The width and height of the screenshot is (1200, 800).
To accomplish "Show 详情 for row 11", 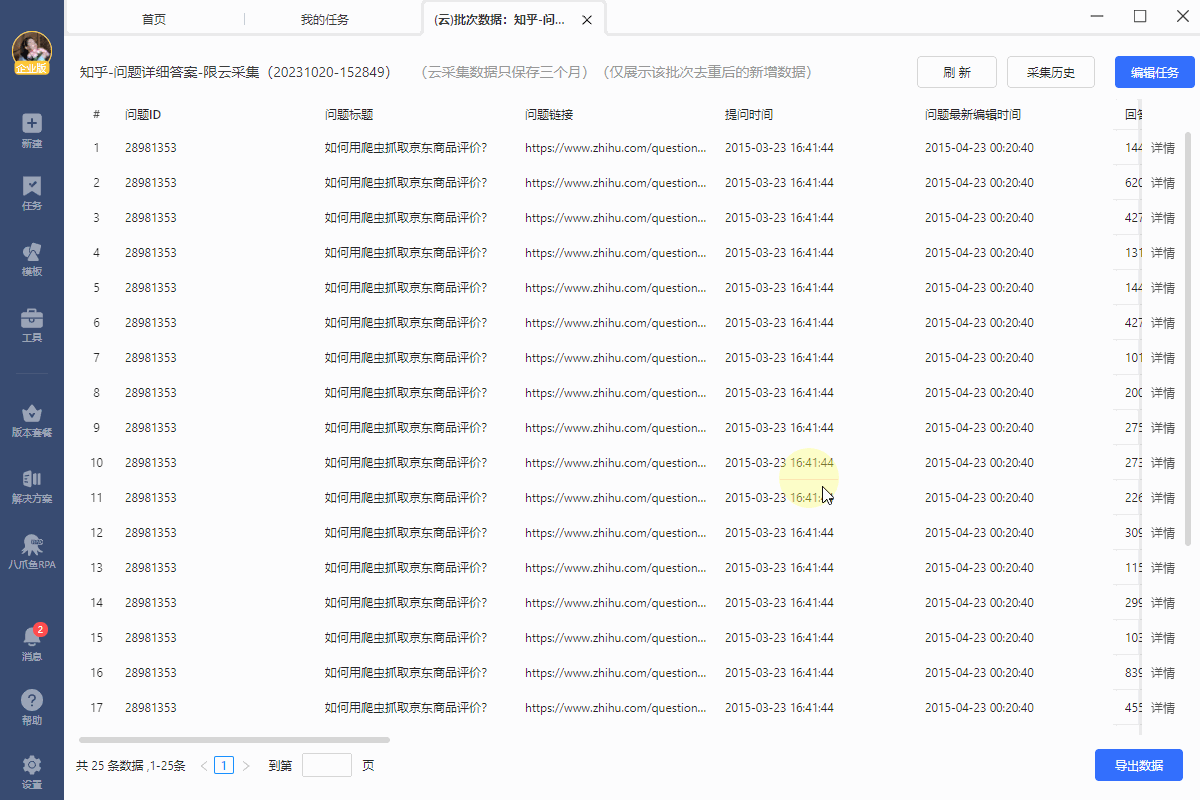I will [1163, 498].
